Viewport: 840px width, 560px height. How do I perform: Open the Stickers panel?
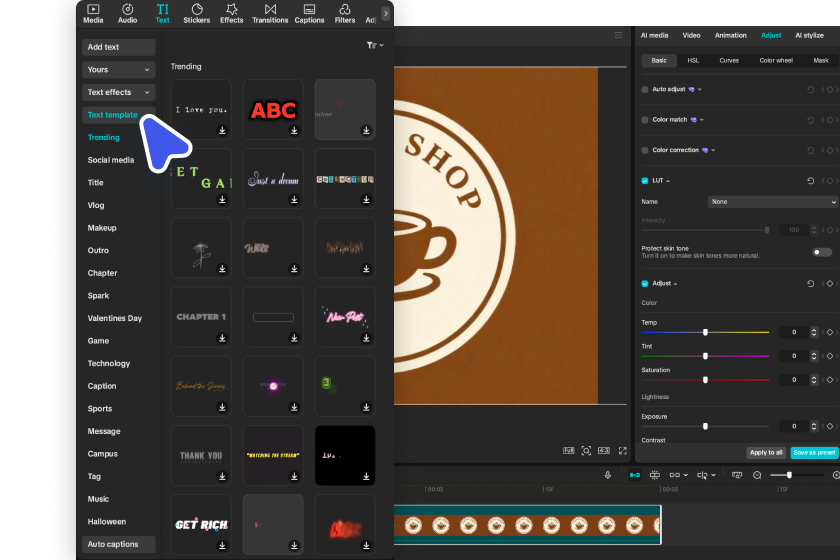tap(197, 14)
